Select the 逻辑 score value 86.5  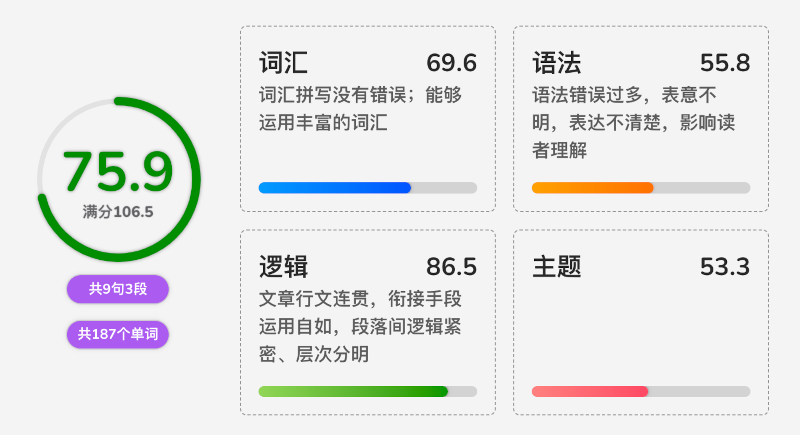tap(452, 267)
